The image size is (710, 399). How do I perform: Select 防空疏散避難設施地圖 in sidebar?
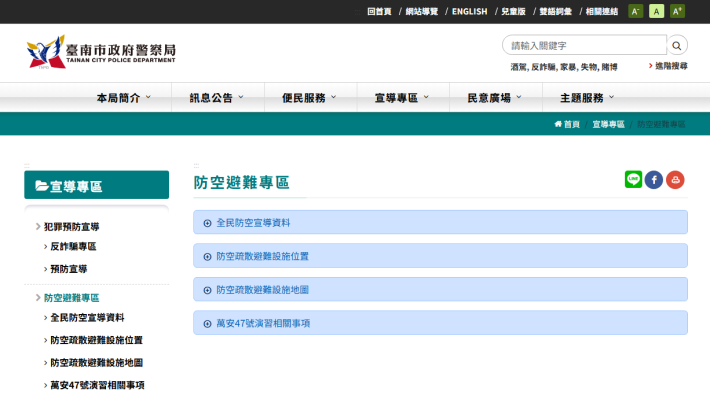[x=96, y=363]
